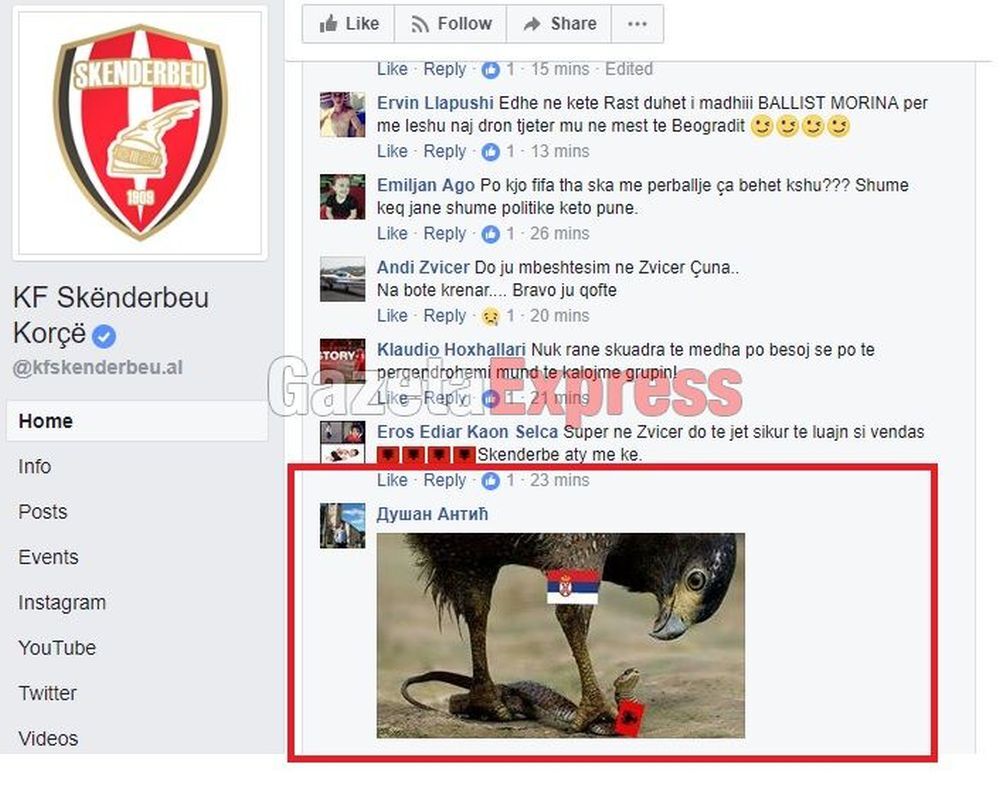Open the KF Skënderbeu logo profile picture

pos(140,133)
